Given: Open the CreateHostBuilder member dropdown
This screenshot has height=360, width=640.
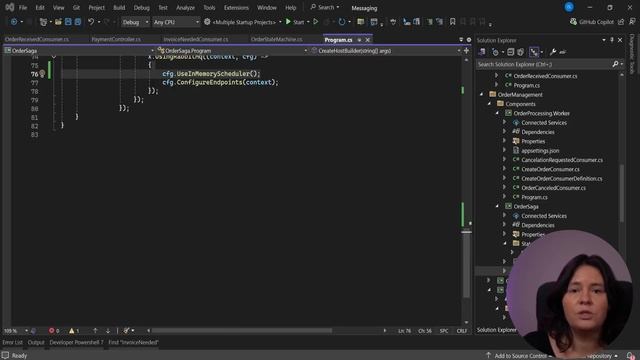Looking at the screenshot, I should coord(386,51).
